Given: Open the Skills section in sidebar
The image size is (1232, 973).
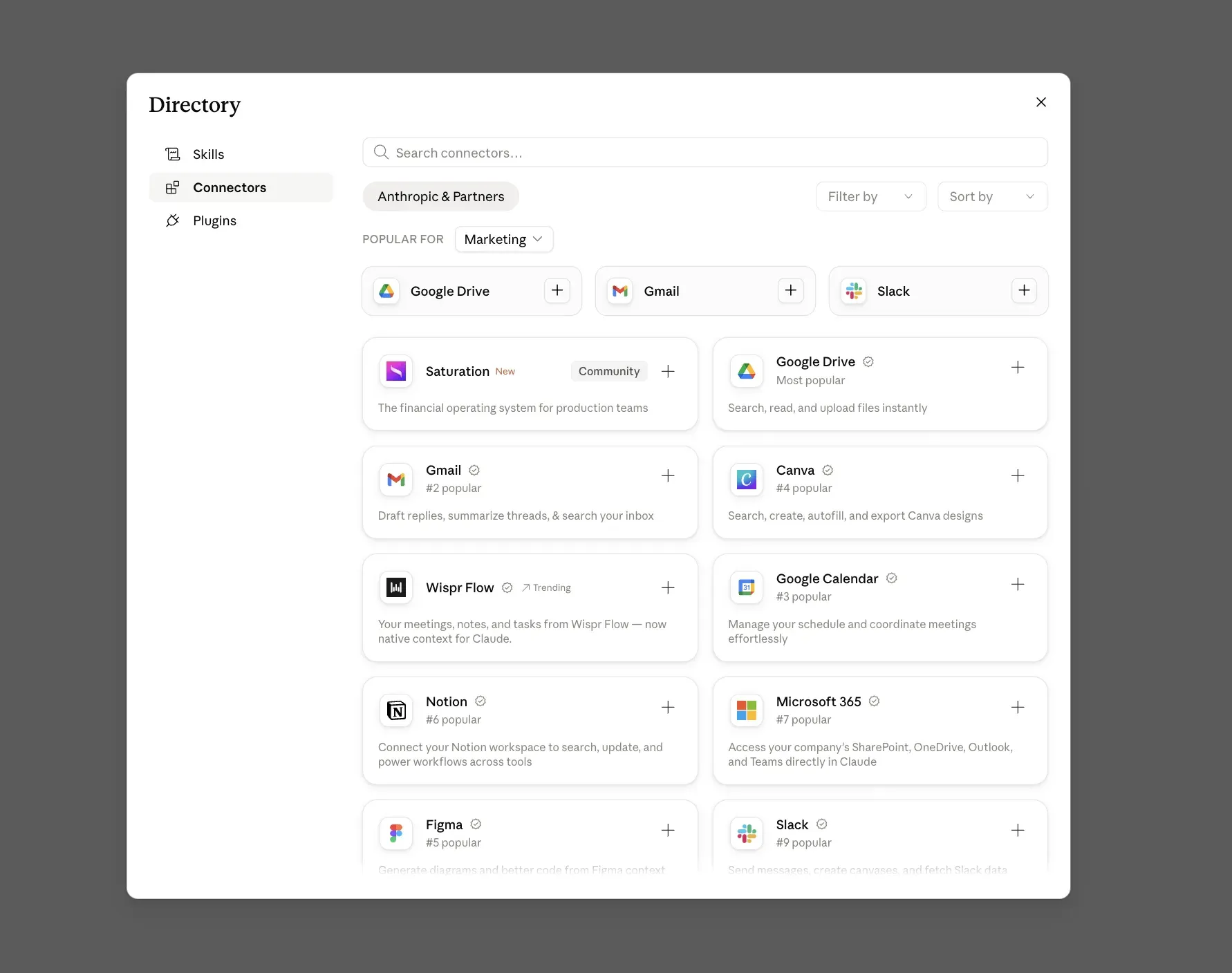Looking at the screenshot, I should [241, 154].
